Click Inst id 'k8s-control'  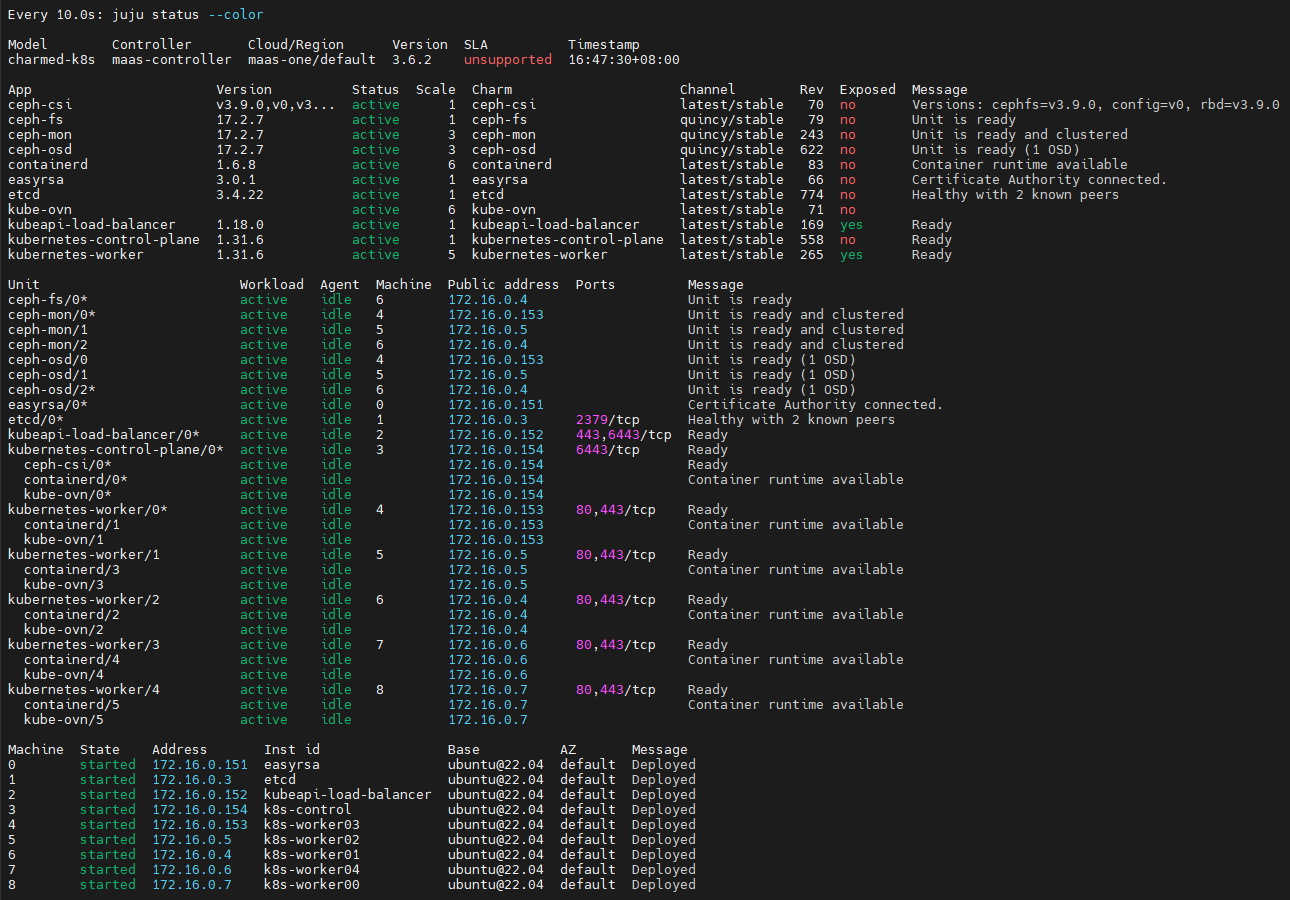click(308, 810)
